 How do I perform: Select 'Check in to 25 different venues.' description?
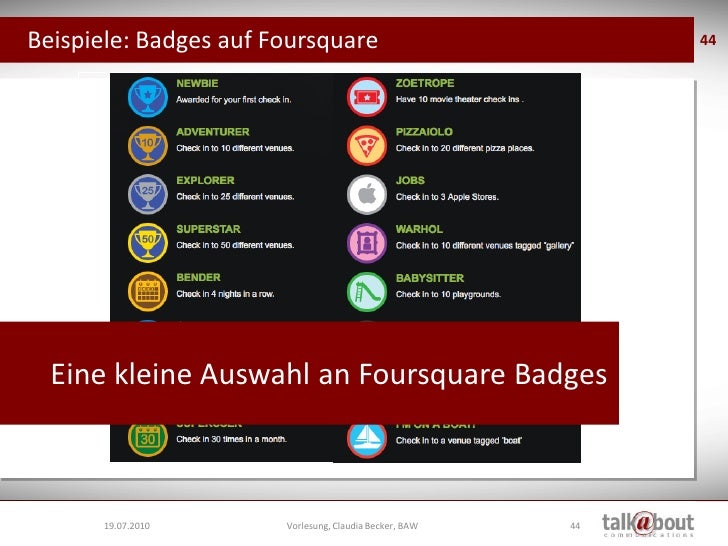(x=235, y=197)
